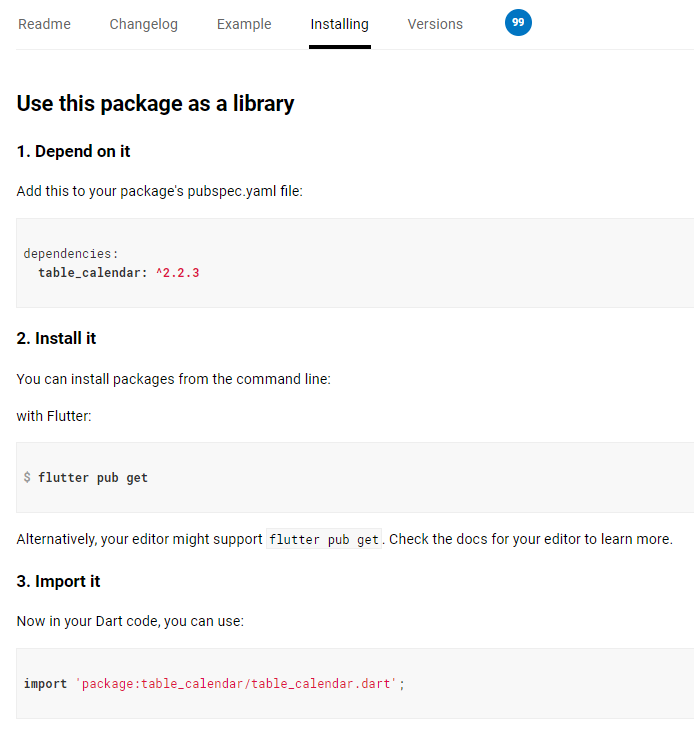The image size is (694, 744).
Task: Go to the Versions tab
Action: (435, 24)
